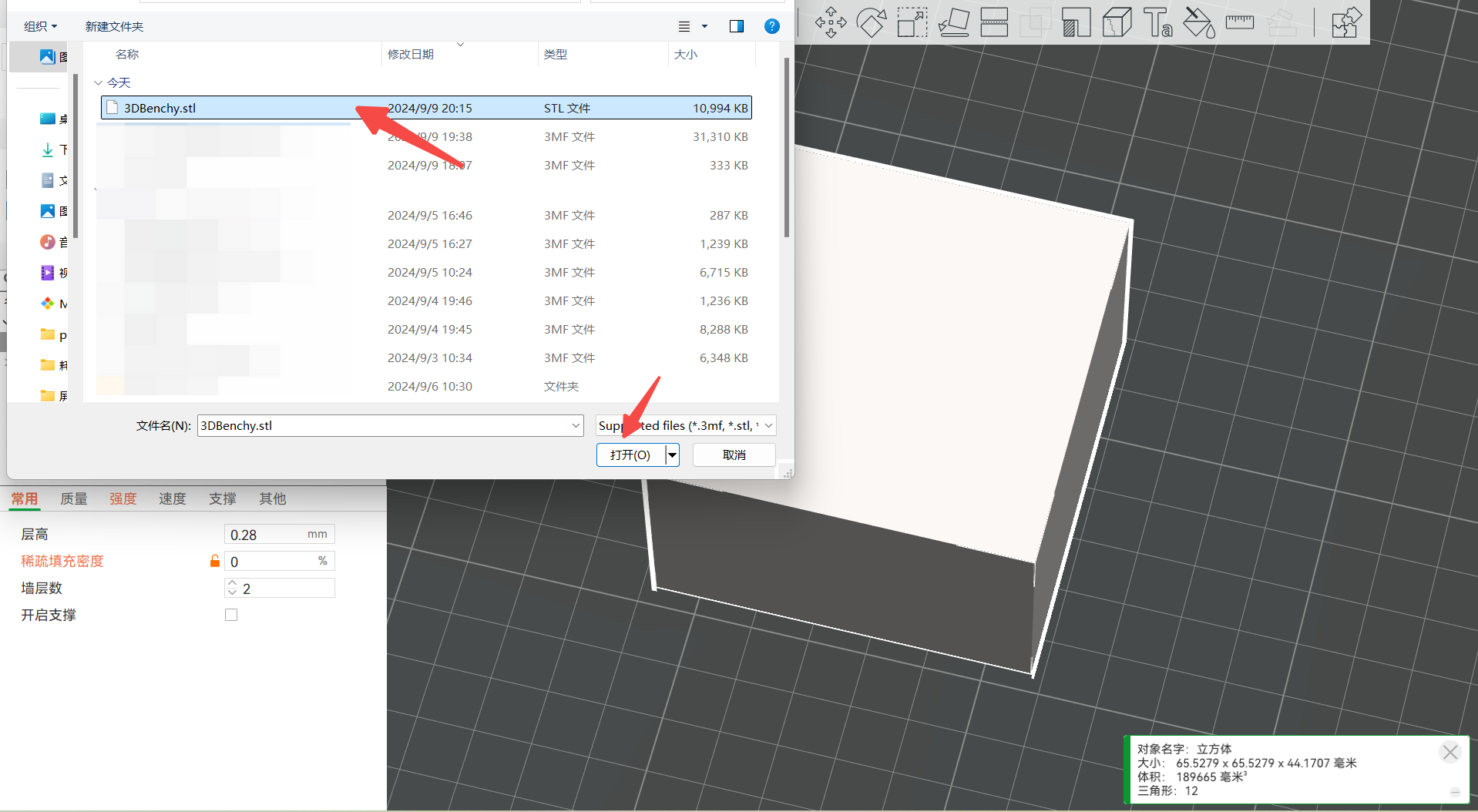Viewport: 1478px width, 812px height.
Task: Switch to the 支撑 tab
Action: tap(223, 498)
